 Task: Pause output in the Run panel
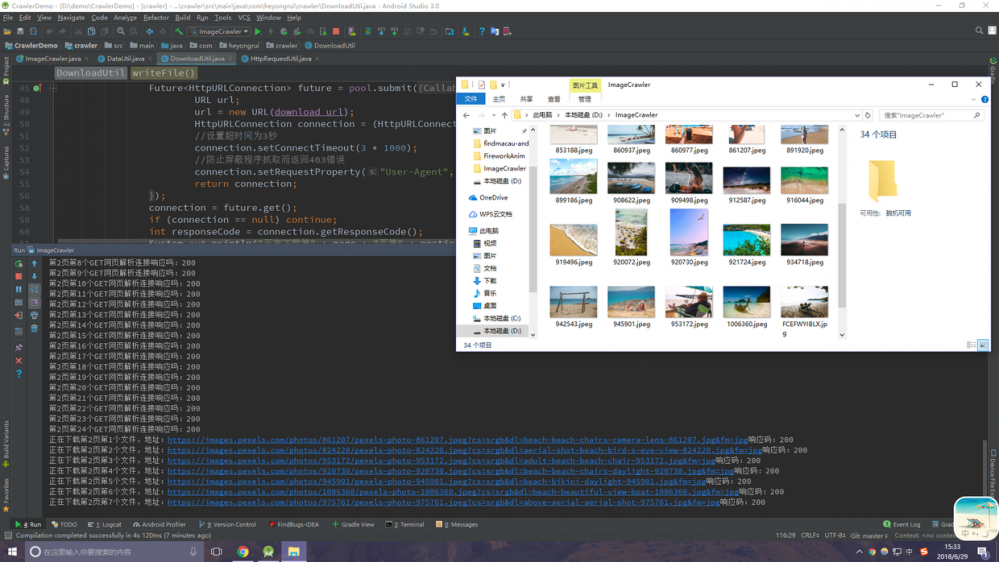pos(19,290)
